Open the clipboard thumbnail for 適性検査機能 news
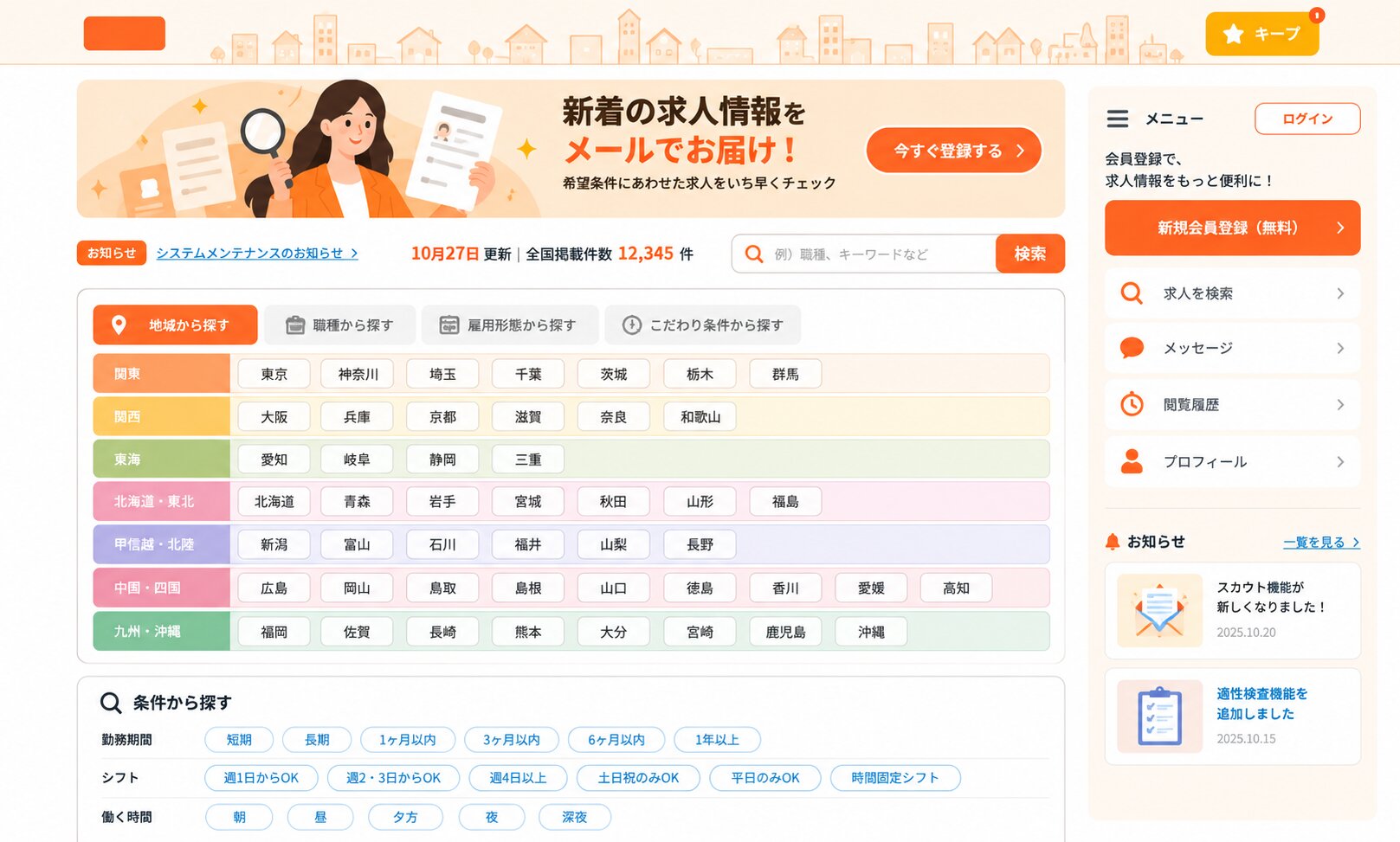The image size is (1400, 842). 1159,717
